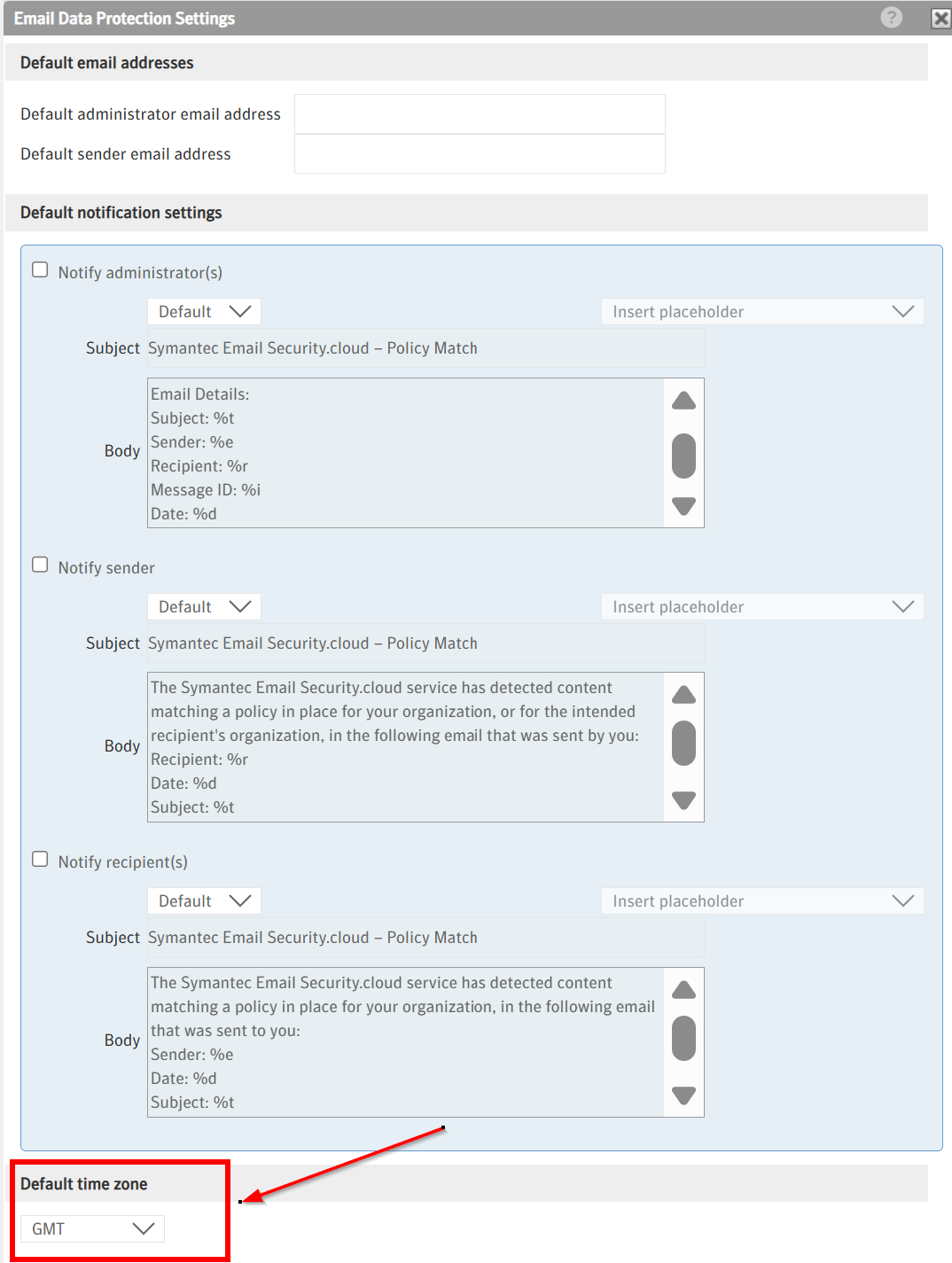Expand administrator Insert placeholder dropdown

click(x=762, y=312)
